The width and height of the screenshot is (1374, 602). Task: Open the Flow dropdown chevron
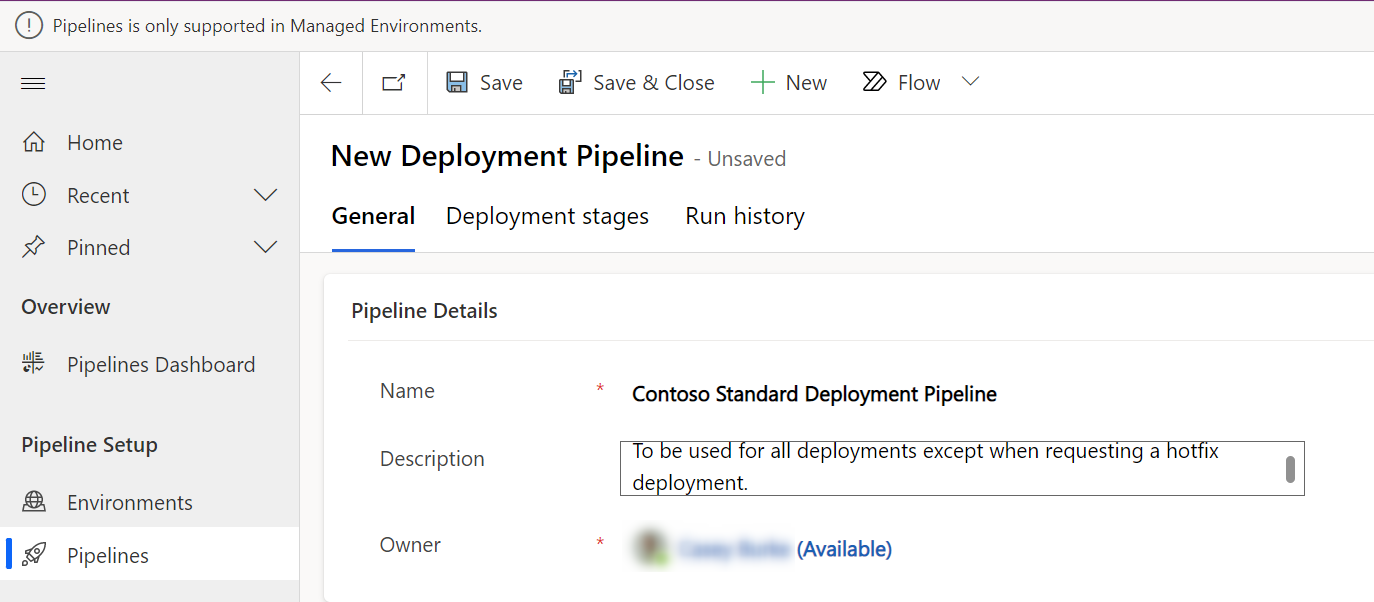pos(969,82)
